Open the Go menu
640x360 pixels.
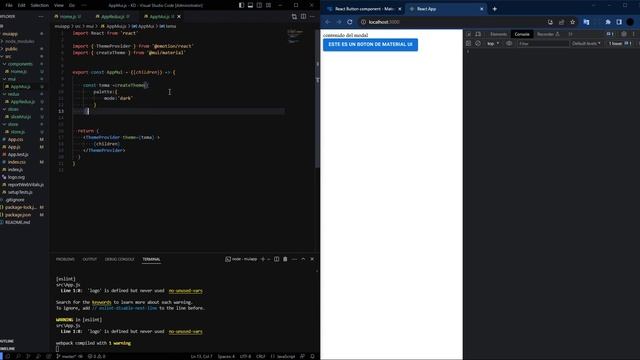pos(72,5)
